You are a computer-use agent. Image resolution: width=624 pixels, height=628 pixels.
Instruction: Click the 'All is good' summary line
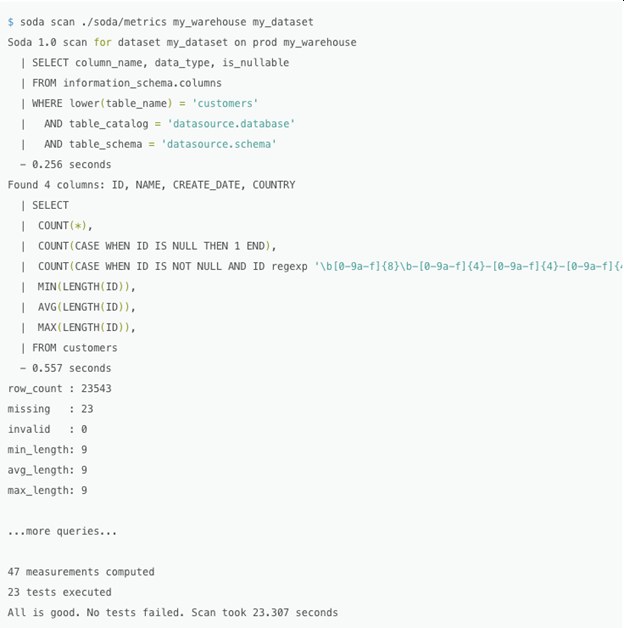[x=173, y=613]
